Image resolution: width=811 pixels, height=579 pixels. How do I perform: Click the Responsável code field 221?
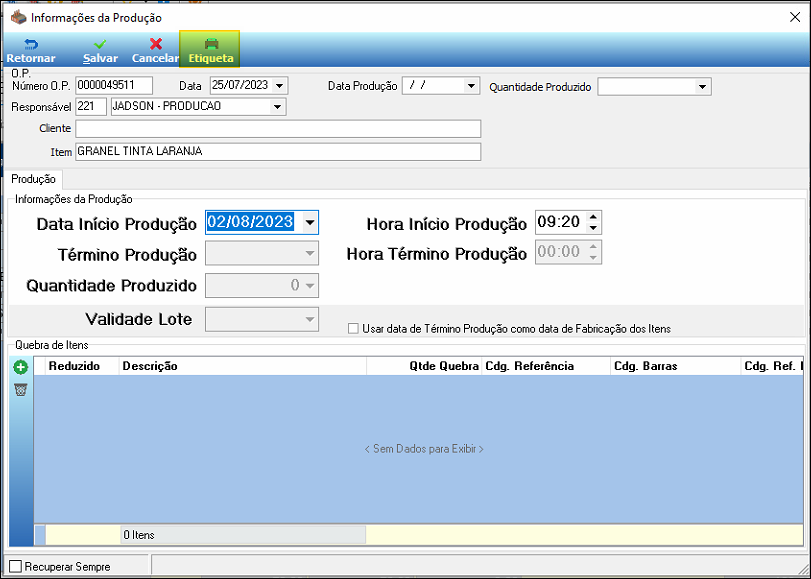(x=91, y=107)
